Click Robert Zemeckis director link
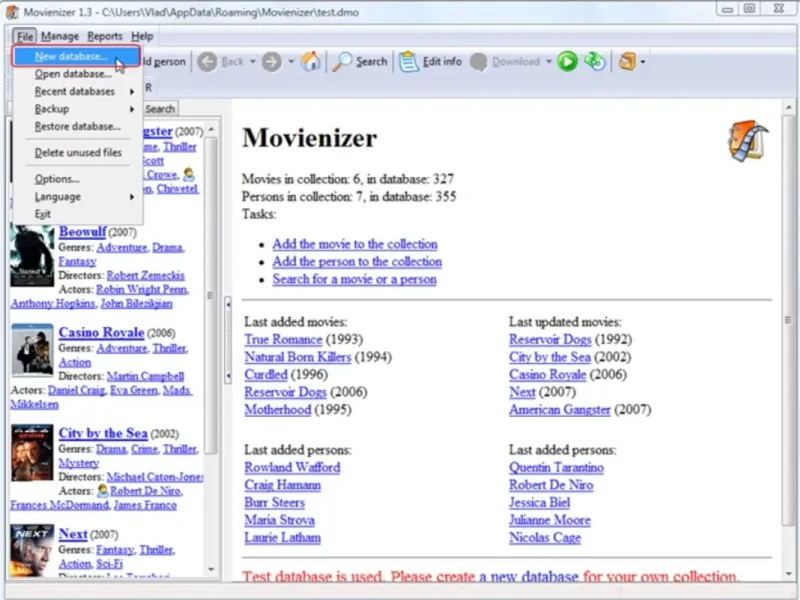 (145, 276)
